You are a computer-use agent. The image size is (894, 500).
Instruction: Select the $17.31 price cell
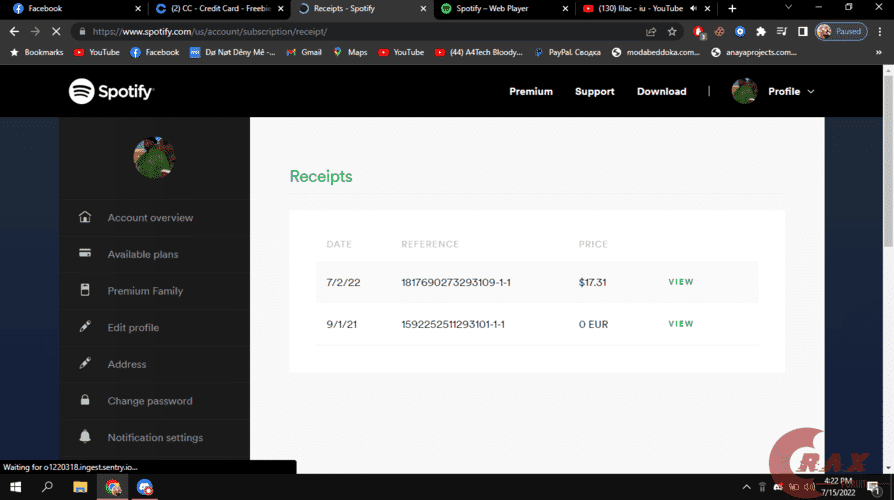(592, 282)
